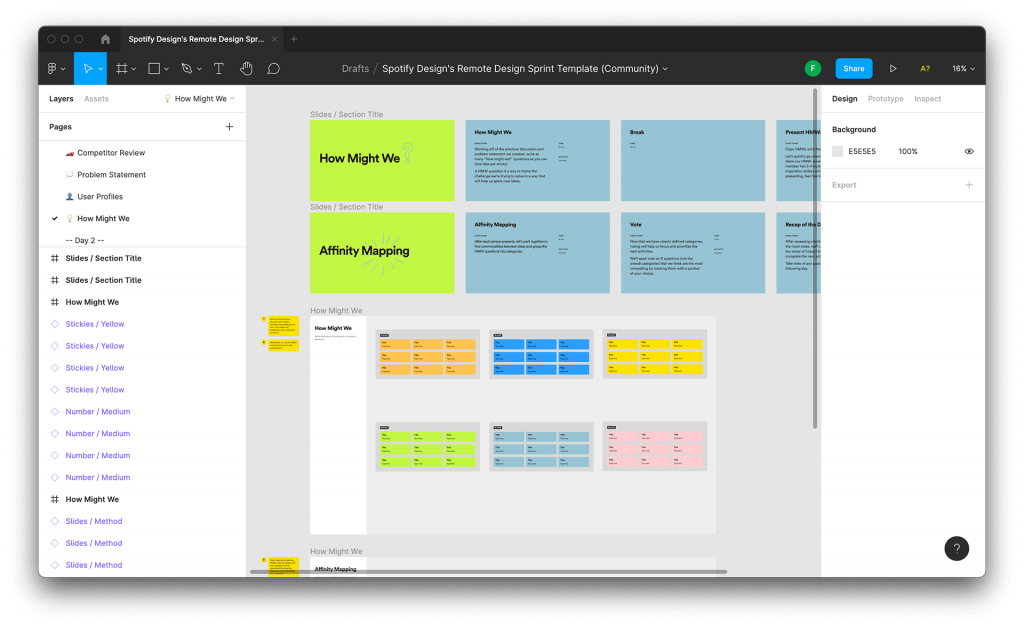
Task: Click component icon of first Stickies / Yellow layer
Action: pyautogui.click(x=55, y=324)
